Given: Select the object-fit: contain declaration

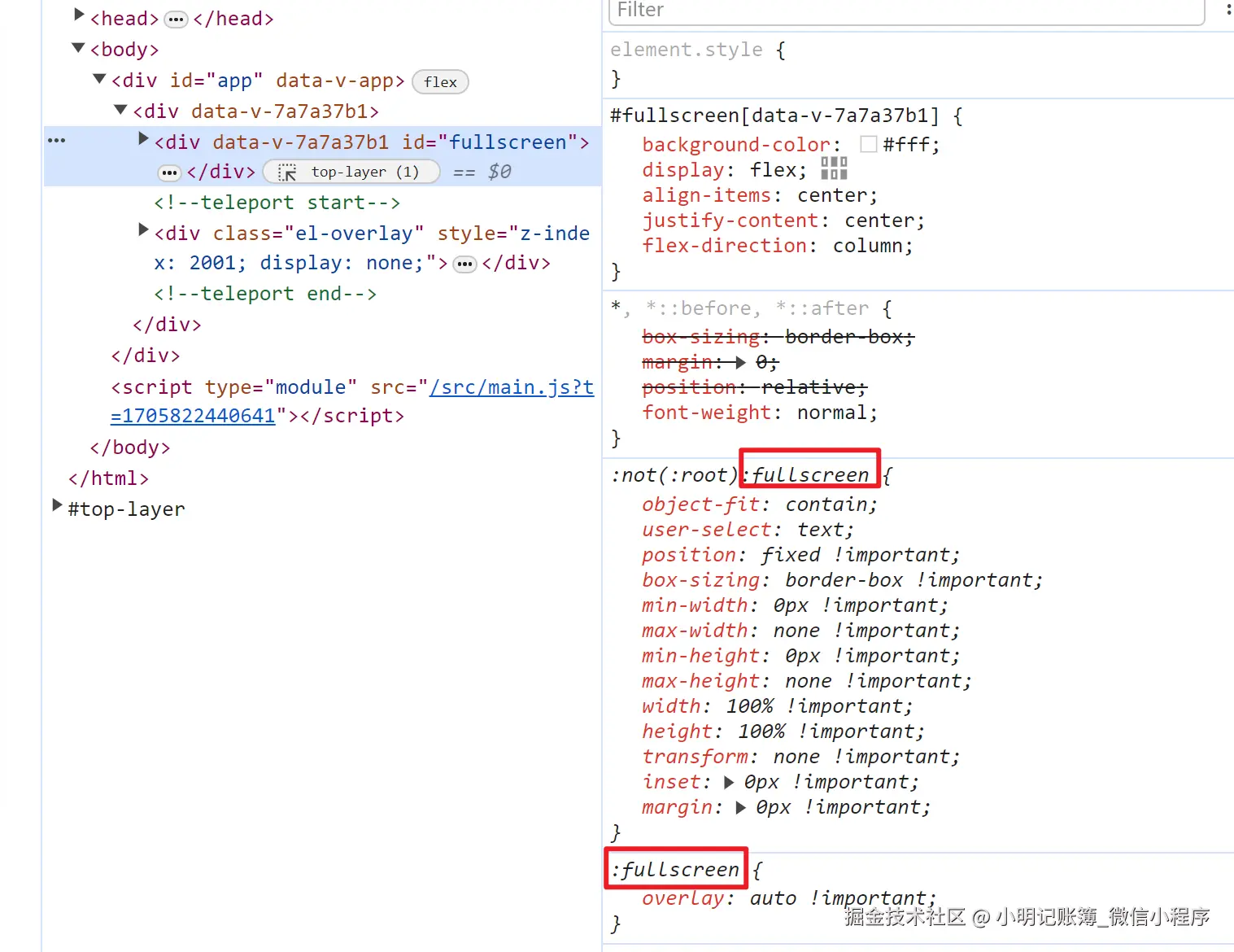Looking at the screenshot, I should [760, 504].
